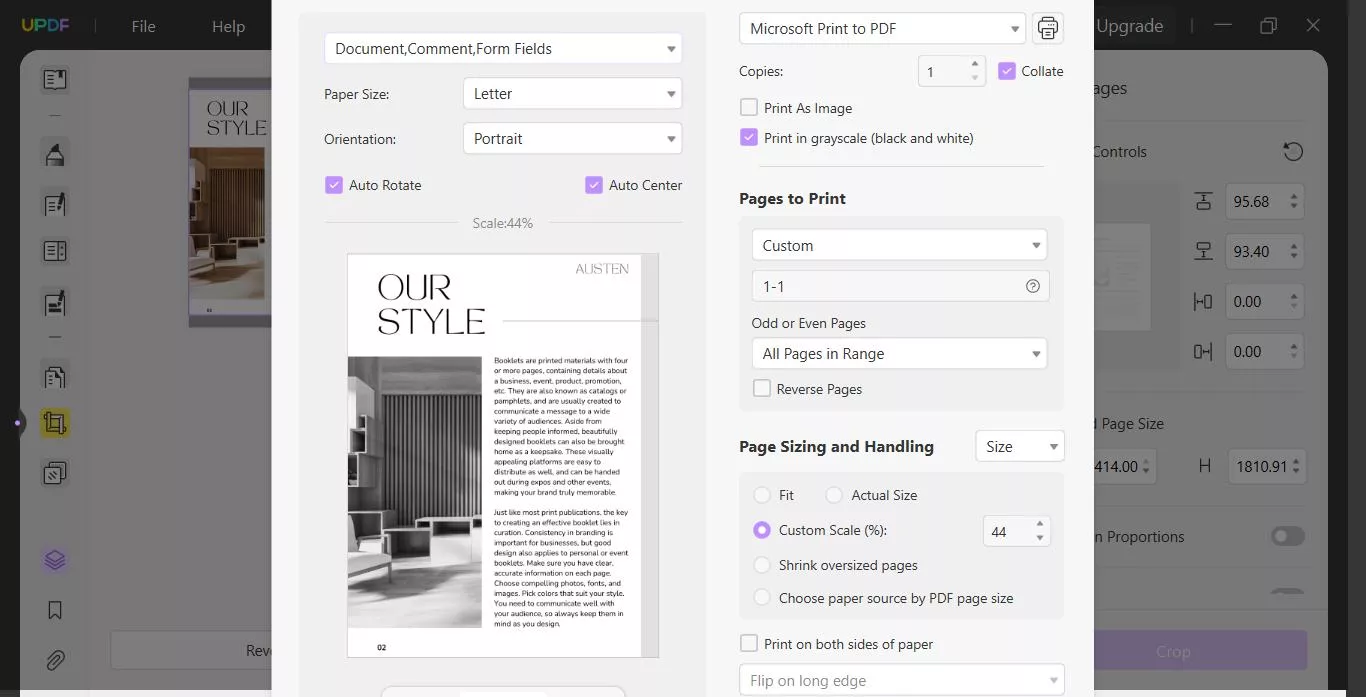Click the Upgrade button in title bar
The image size is (1366, 697).
click(1129, 26)
